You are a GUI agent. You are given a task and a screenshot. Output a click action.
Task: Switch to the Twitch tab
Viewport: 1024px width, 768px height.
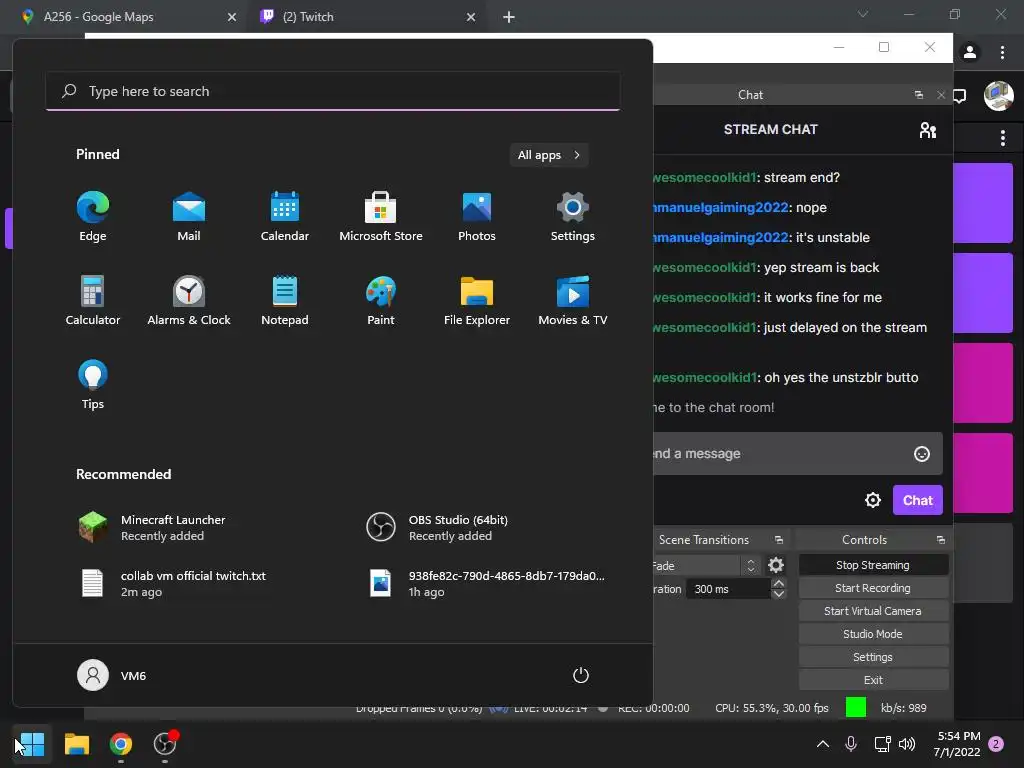click(x=367, y=17)
